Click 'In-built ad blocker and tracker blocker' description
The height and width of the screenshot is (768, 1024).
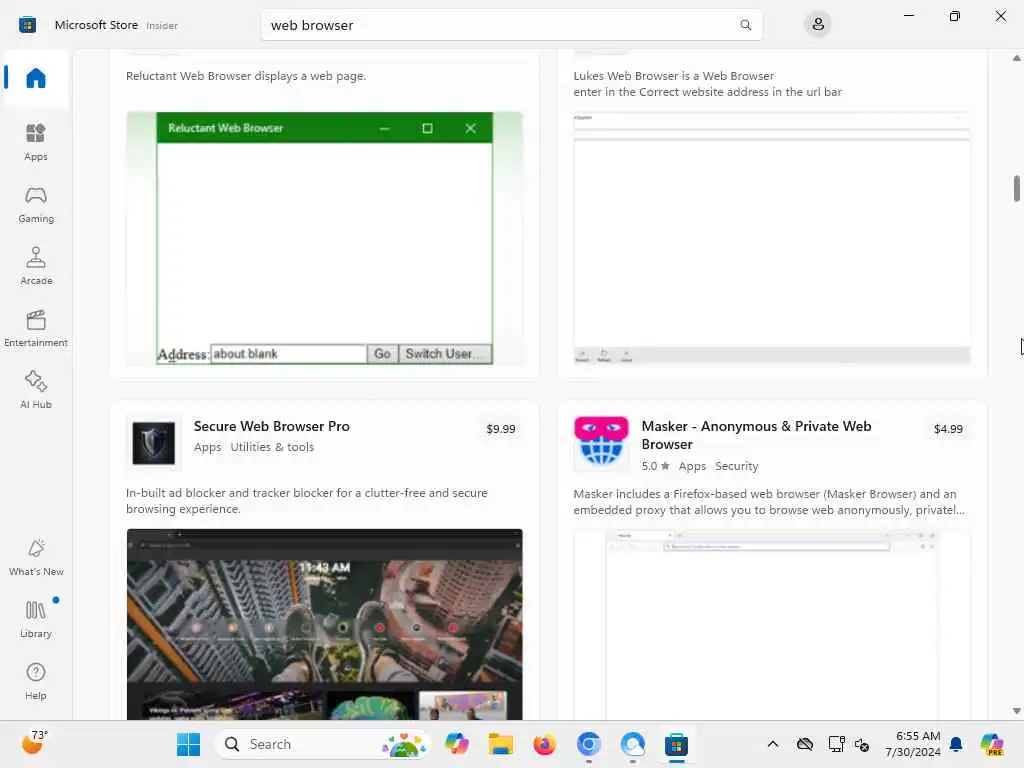point(306,501)
